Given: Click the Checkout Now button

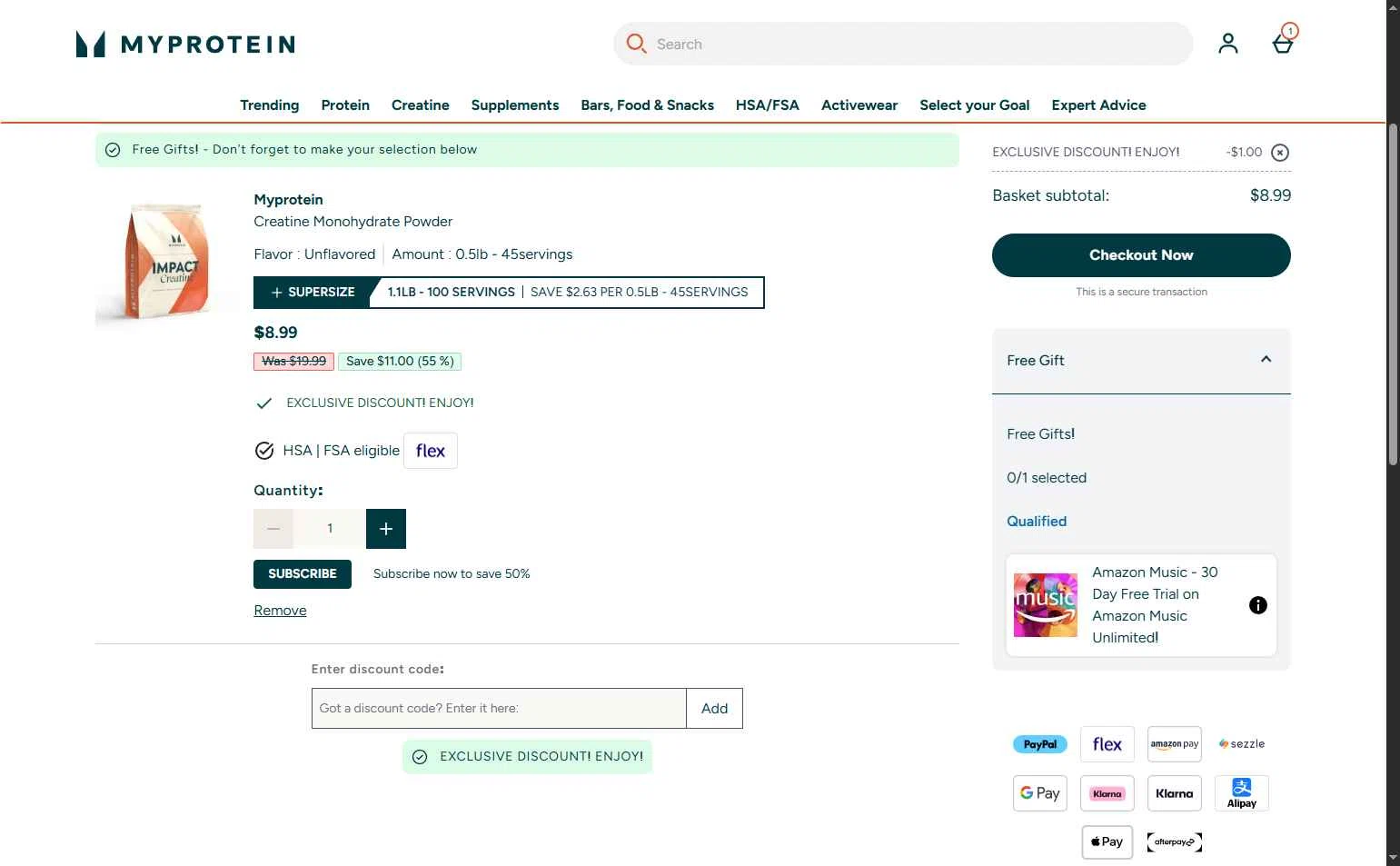Looking at the screenshot, I should [1141, 255].
